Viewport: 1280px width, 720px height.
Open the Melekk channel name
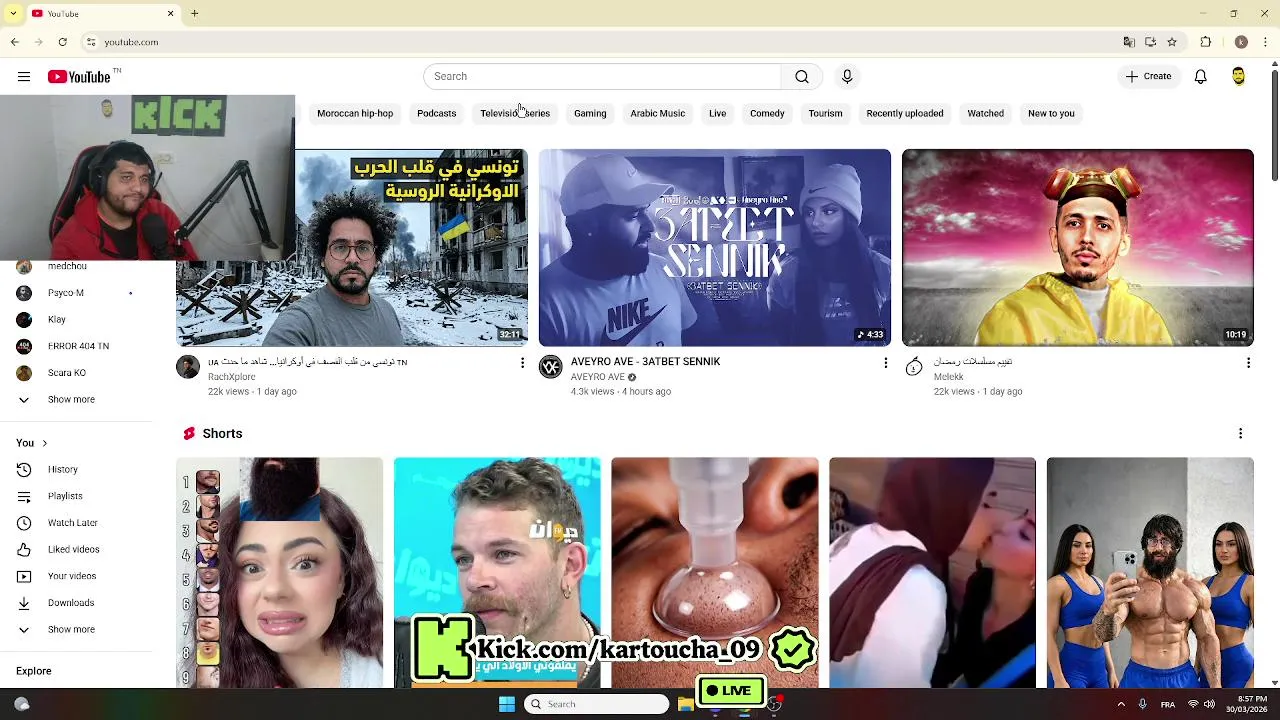pos(949,377)
